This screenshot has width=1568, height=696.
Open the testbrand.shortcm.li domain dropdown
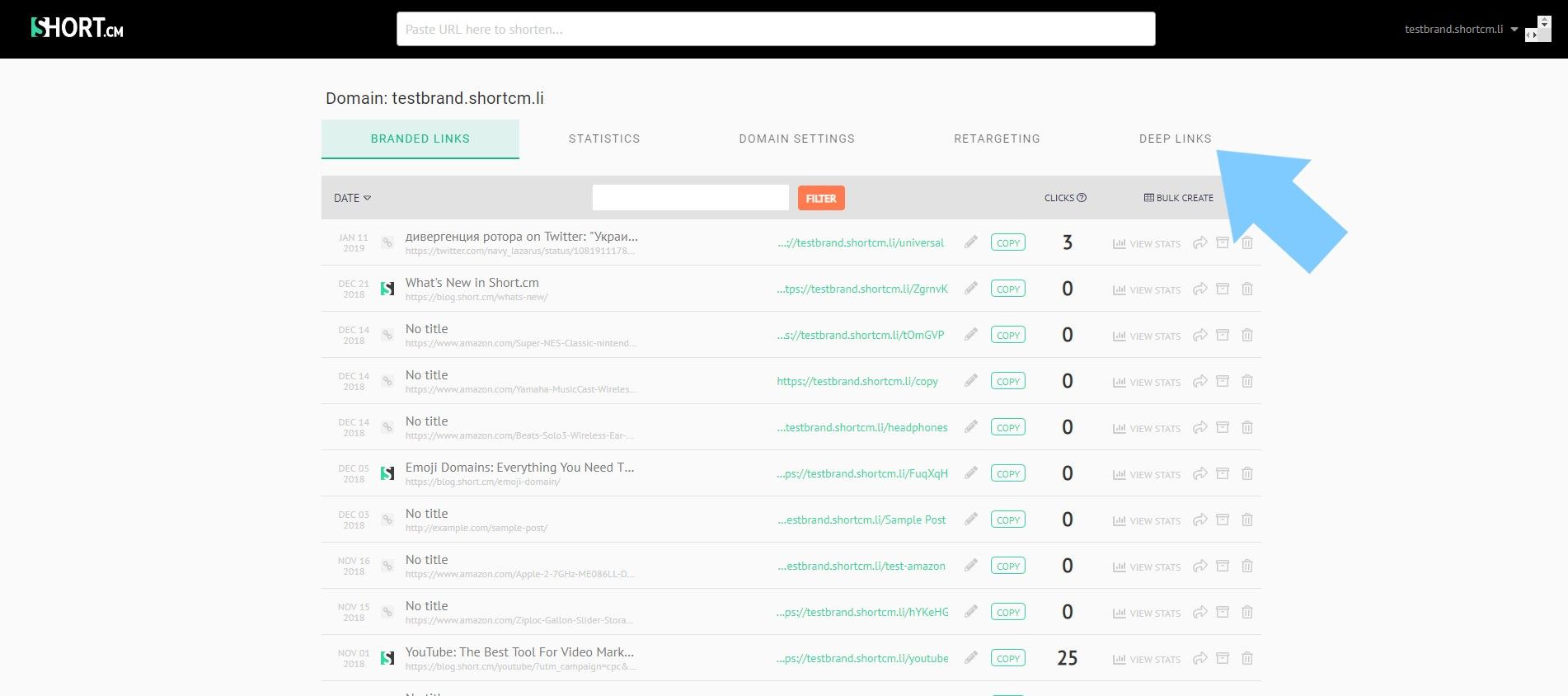1461,29
